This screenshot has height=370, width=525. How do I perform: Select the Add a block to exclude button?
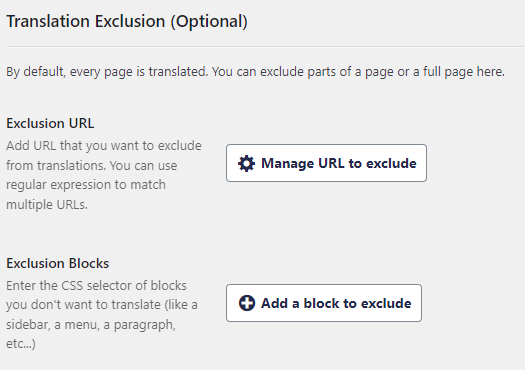pyautogui.click(x=324, y=303)
